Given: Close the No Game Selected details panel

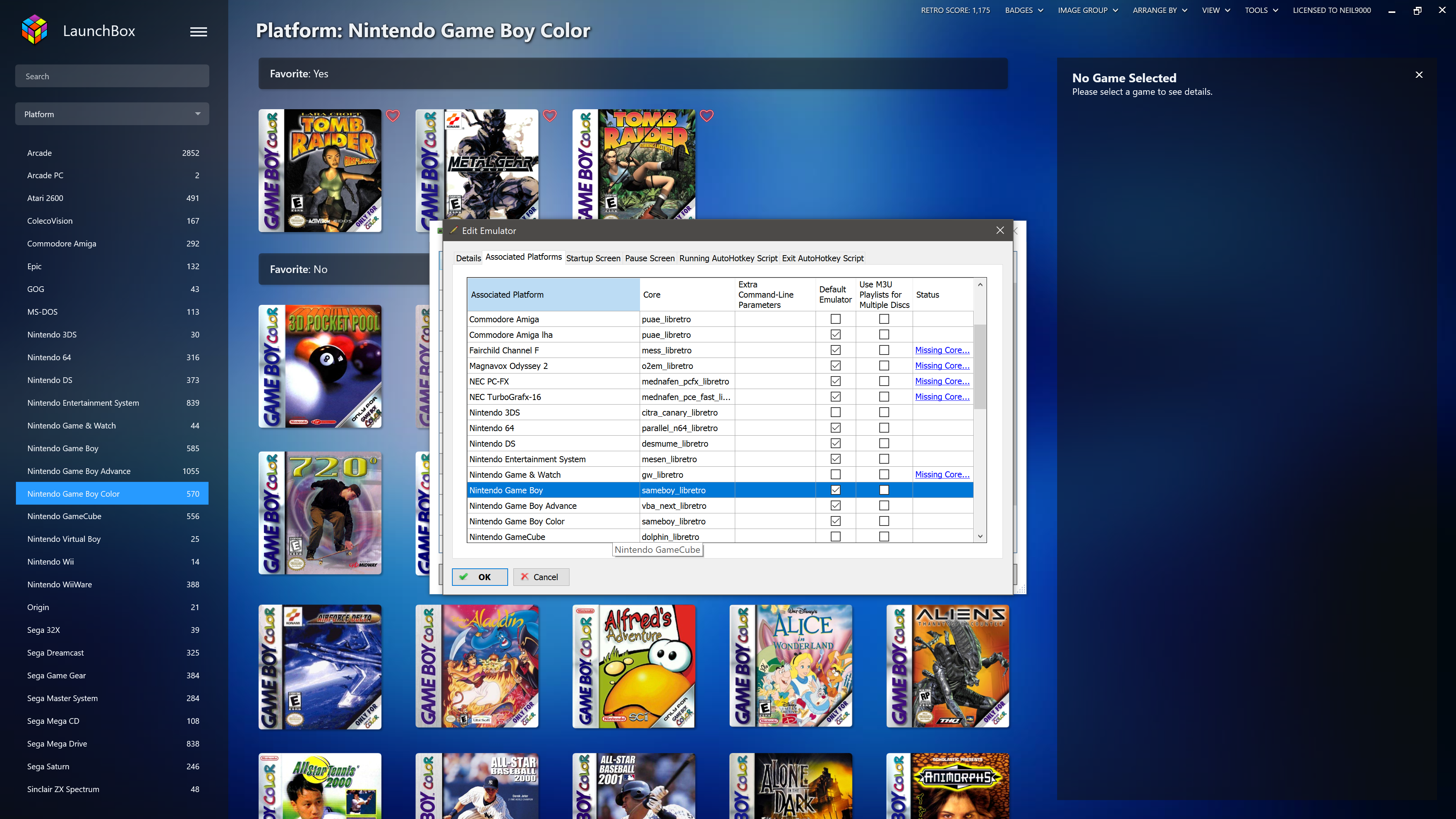Looking at the screenshot, I should pos(1419,75).
